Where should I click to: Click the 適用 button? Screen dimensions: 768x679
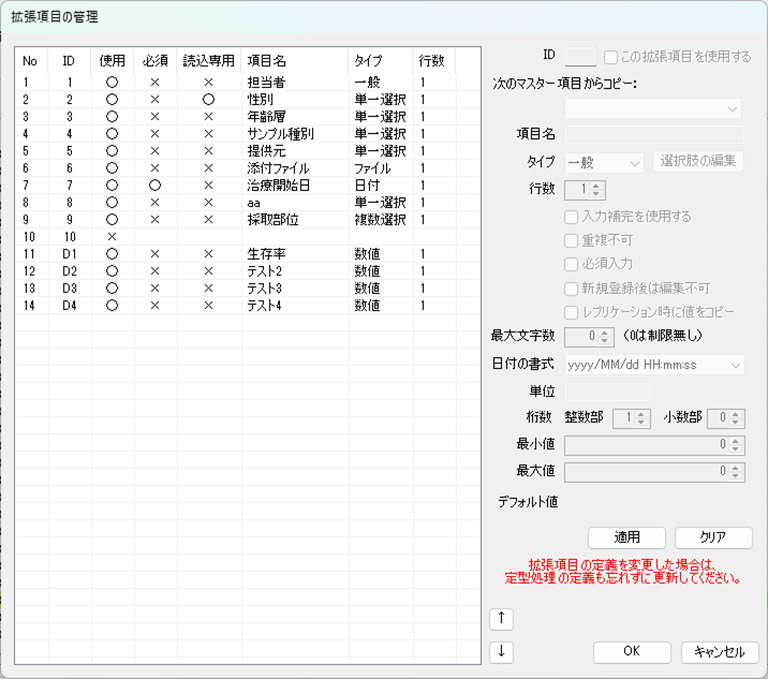coord(626,538)
